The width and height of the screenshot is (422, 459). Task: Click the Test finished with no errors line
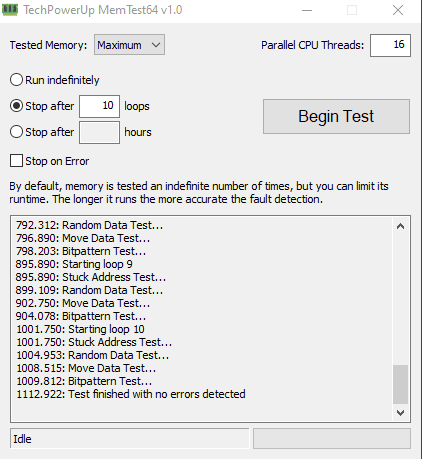[x=131, y=394]
